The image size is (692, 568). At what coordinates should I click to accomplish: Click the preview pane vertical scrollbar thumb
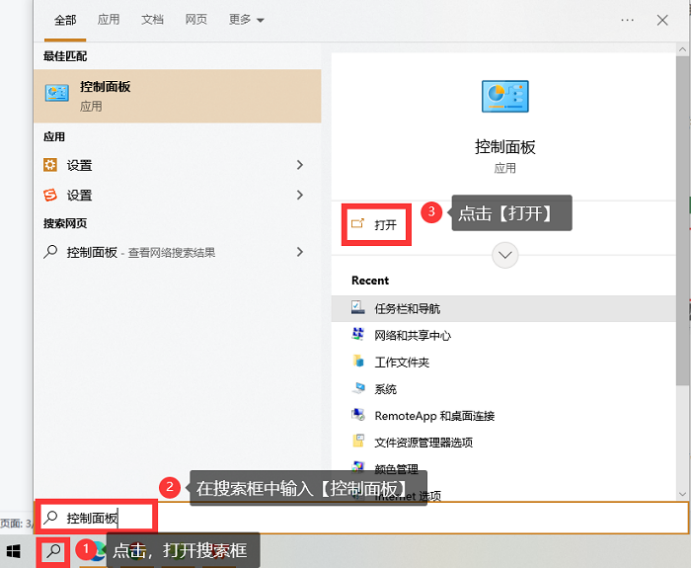[x=682, y=221]
